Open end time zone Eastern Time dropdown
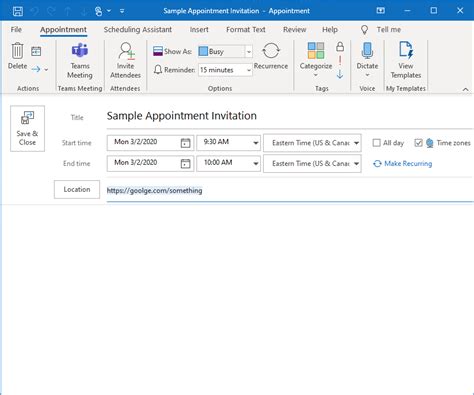This screenshot has height=395, width=474. pyautogui.click(x=356, y=164)
